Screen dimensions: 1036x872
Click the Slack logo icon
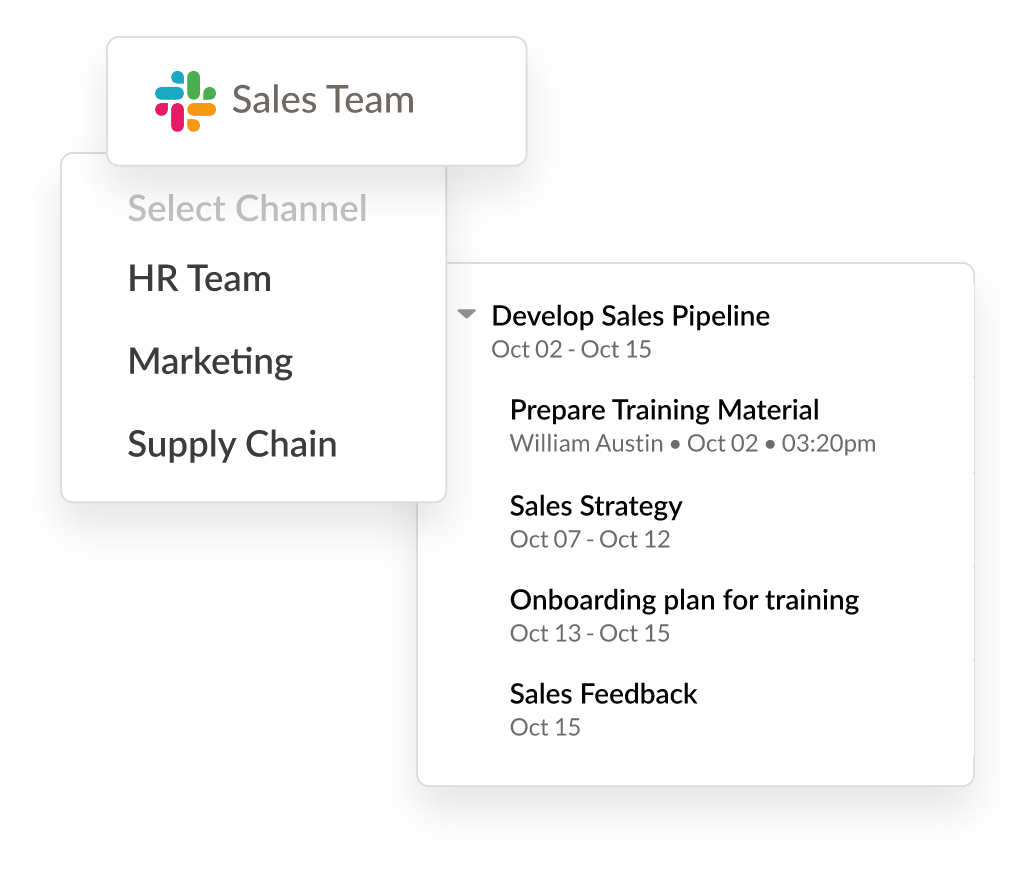coord(185,101)
